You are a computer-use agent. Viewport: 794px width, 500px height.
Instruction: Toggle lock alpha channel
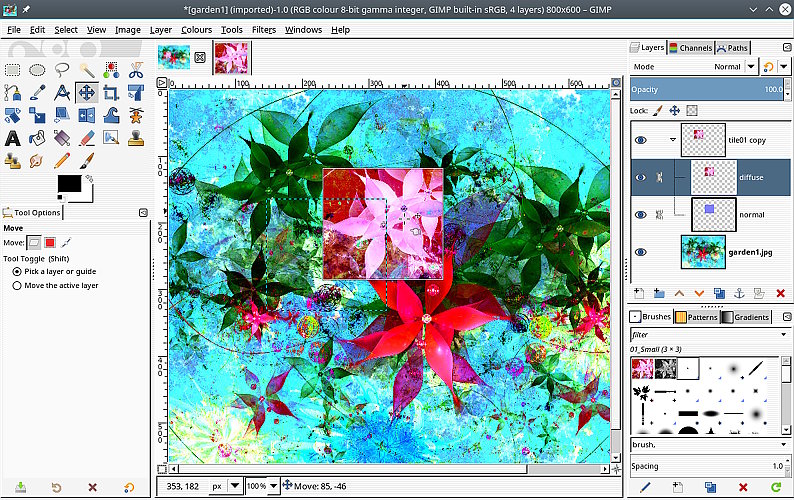tap(692, 110)
